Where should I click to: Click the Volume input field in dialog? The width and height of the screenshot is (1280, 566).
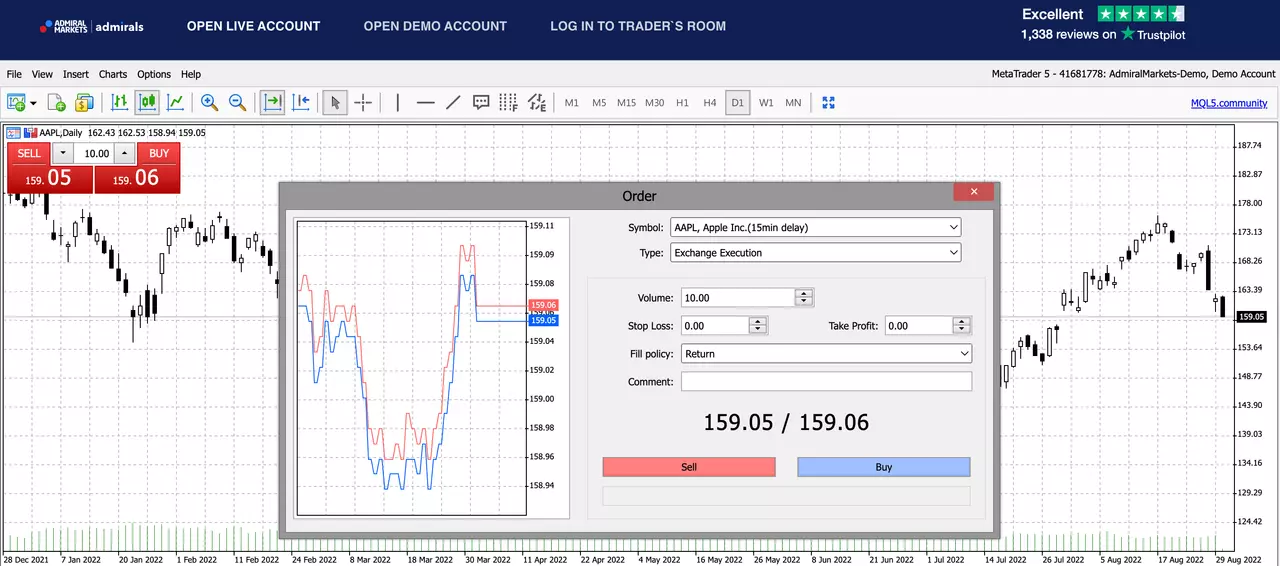(738, 297)
